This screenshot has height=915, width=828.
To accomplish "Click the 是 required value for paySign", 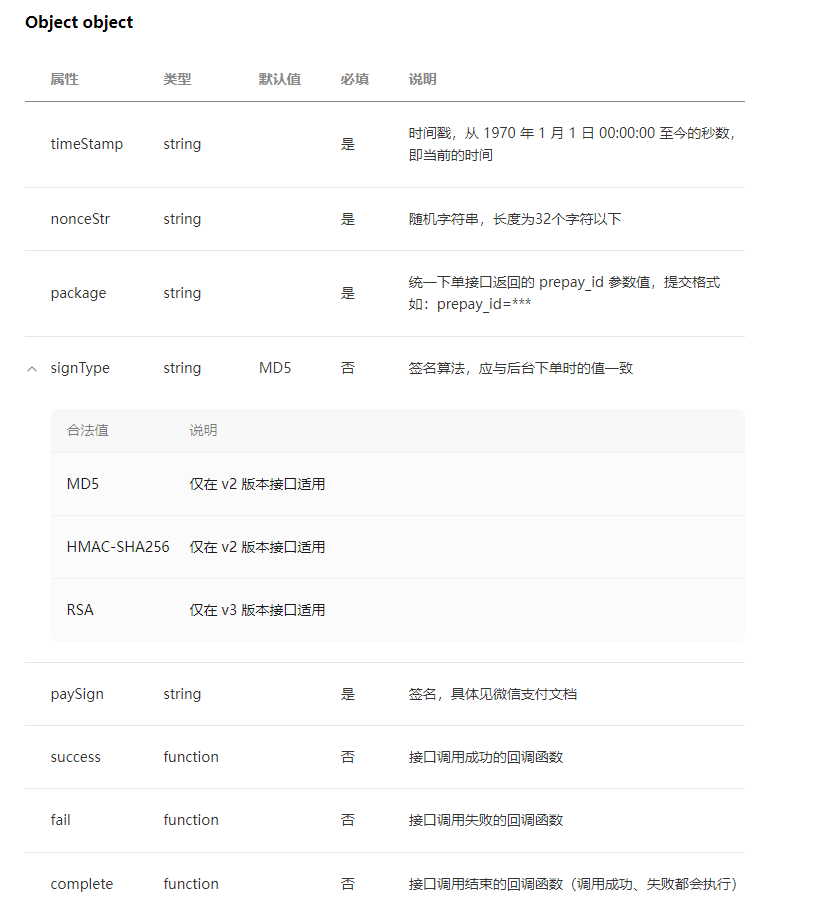I will 348,694.
